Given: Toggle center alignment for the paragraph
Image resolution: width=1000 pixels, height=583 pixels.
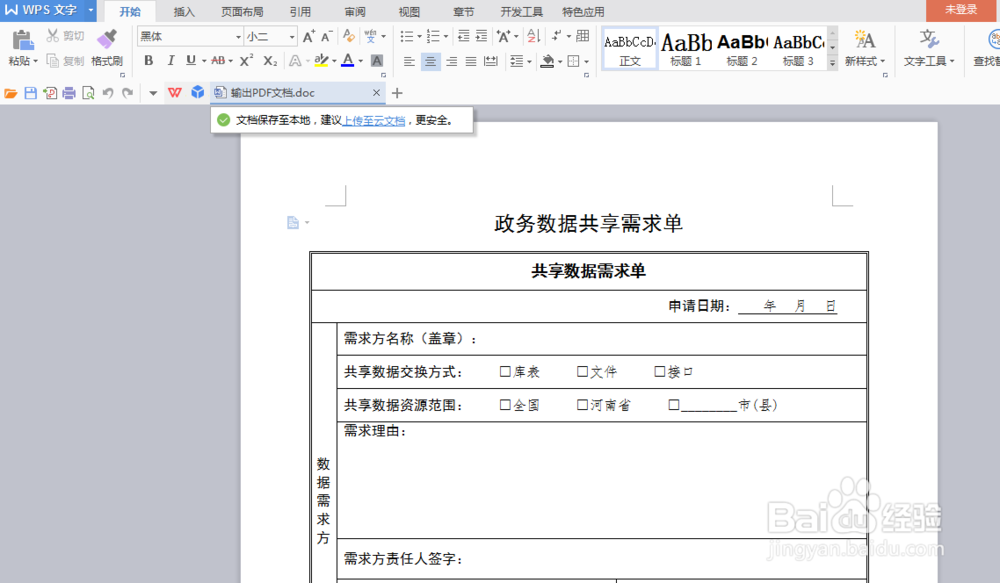Looking at the screenshot, I should pos(431,61).
